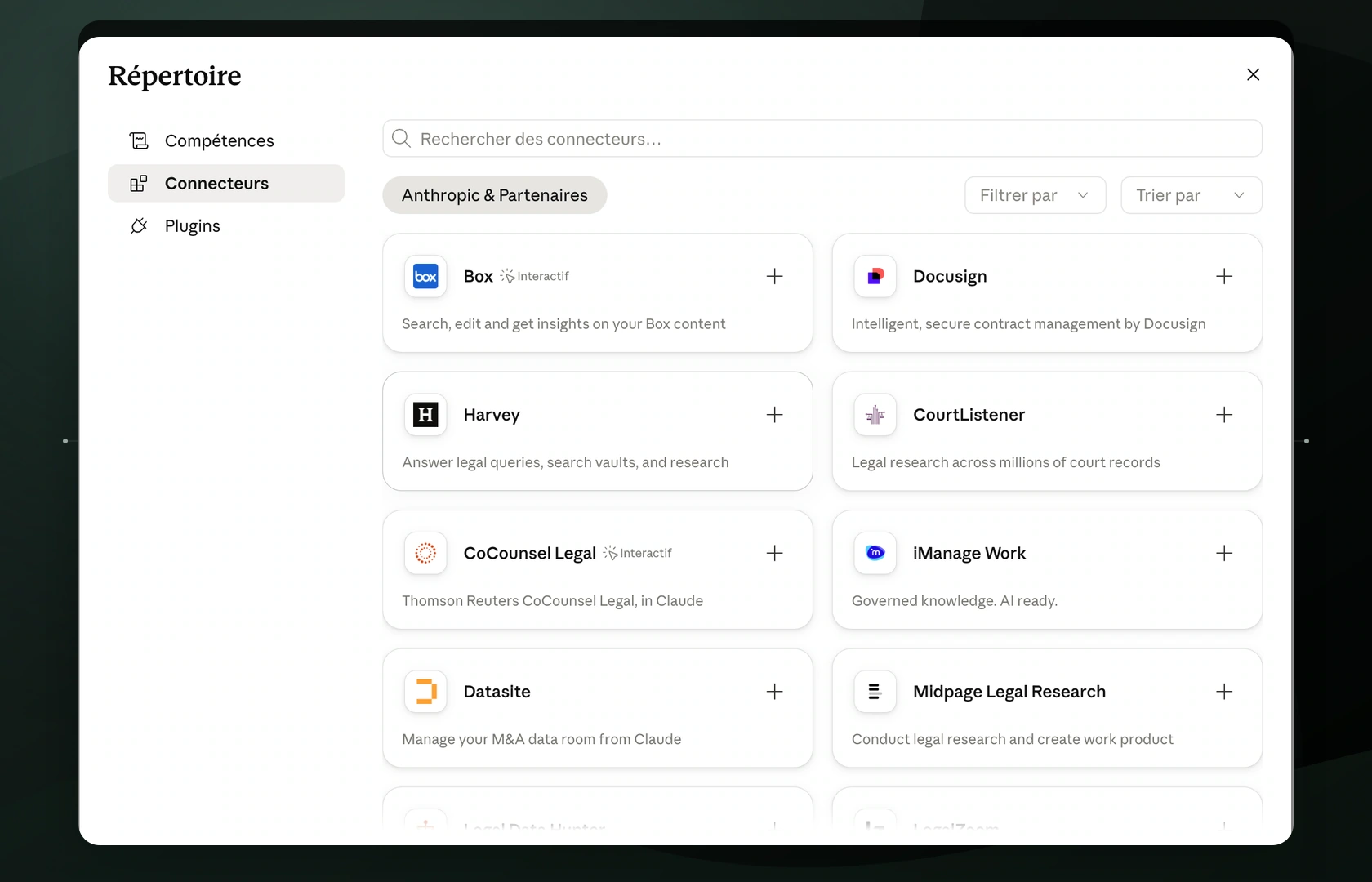1372x882 pixels.
Task: Click the Répertoire heading
Action: 175,75
